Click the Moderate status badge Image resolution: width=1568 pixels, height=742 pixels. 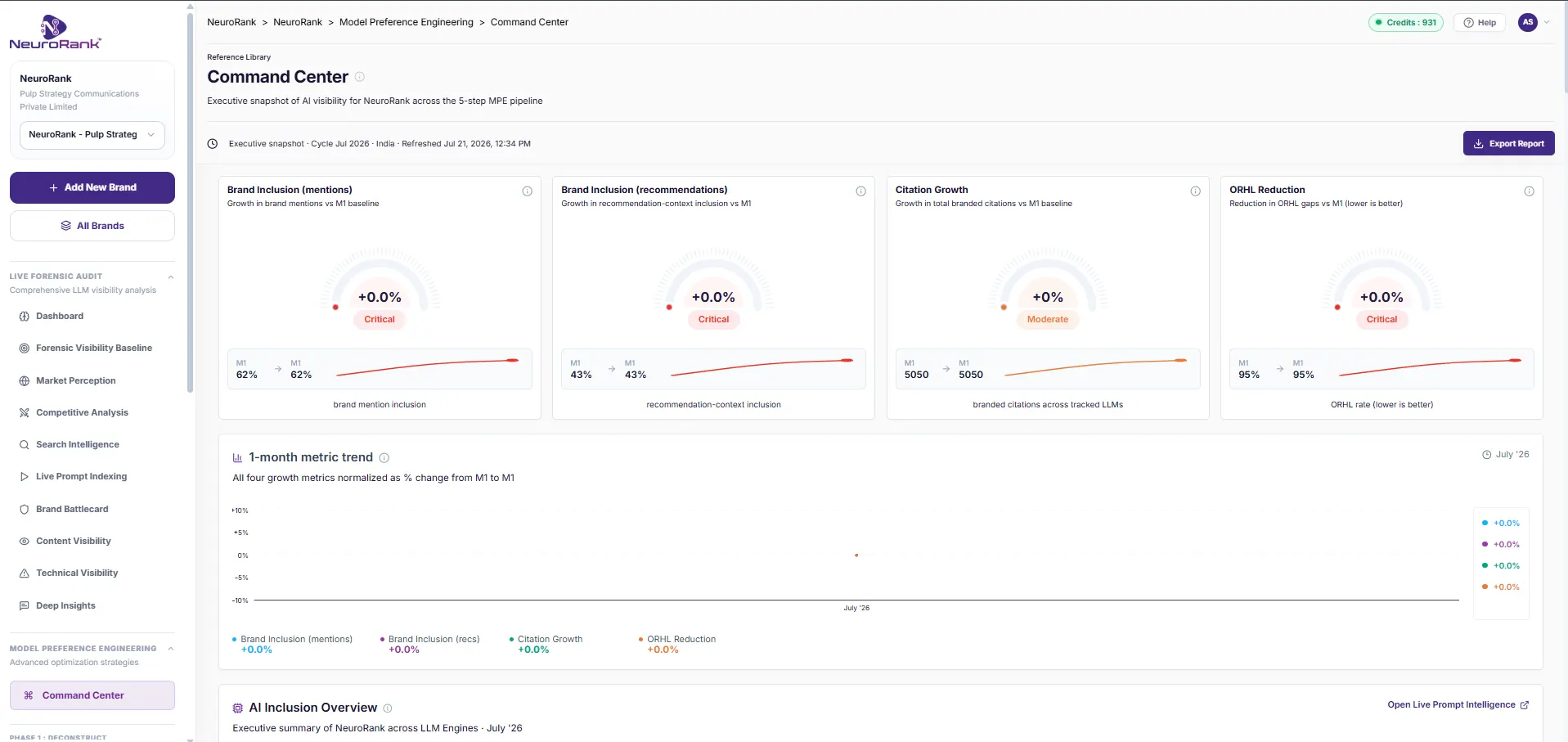[1048, 320]
